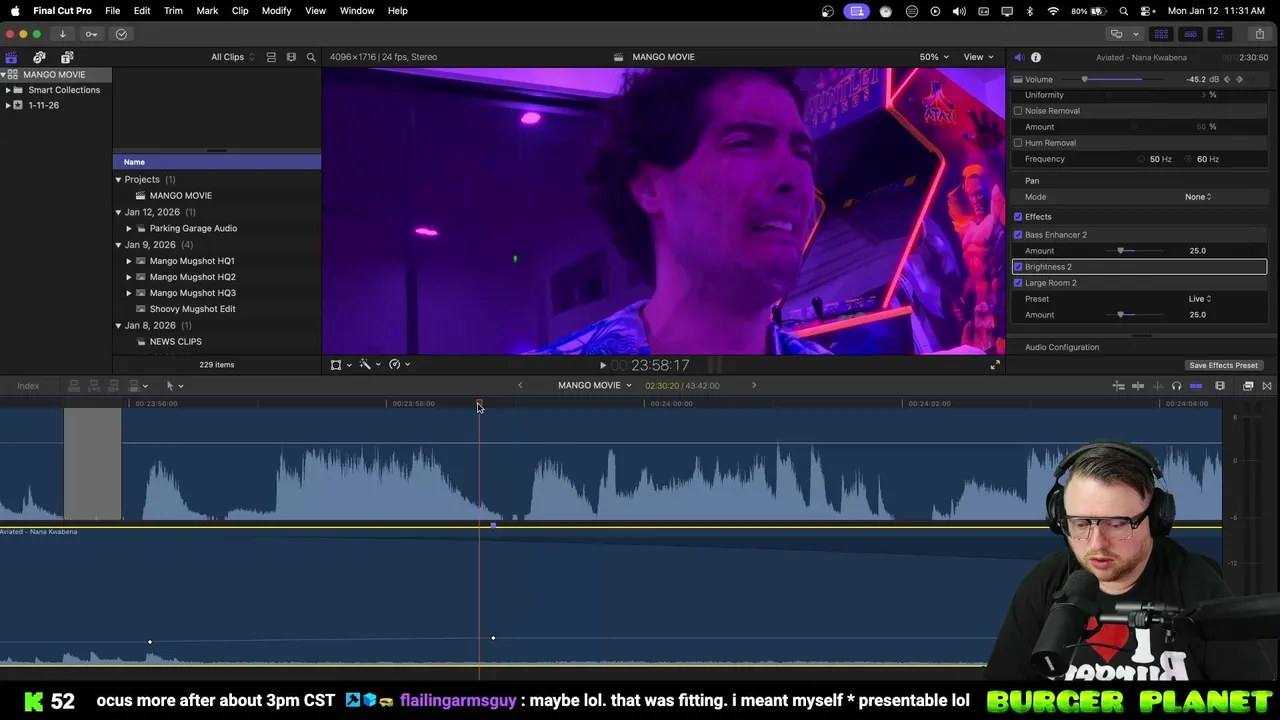Expand the 1-11-26 event
Screen dimensions: 1280x720
8,105
